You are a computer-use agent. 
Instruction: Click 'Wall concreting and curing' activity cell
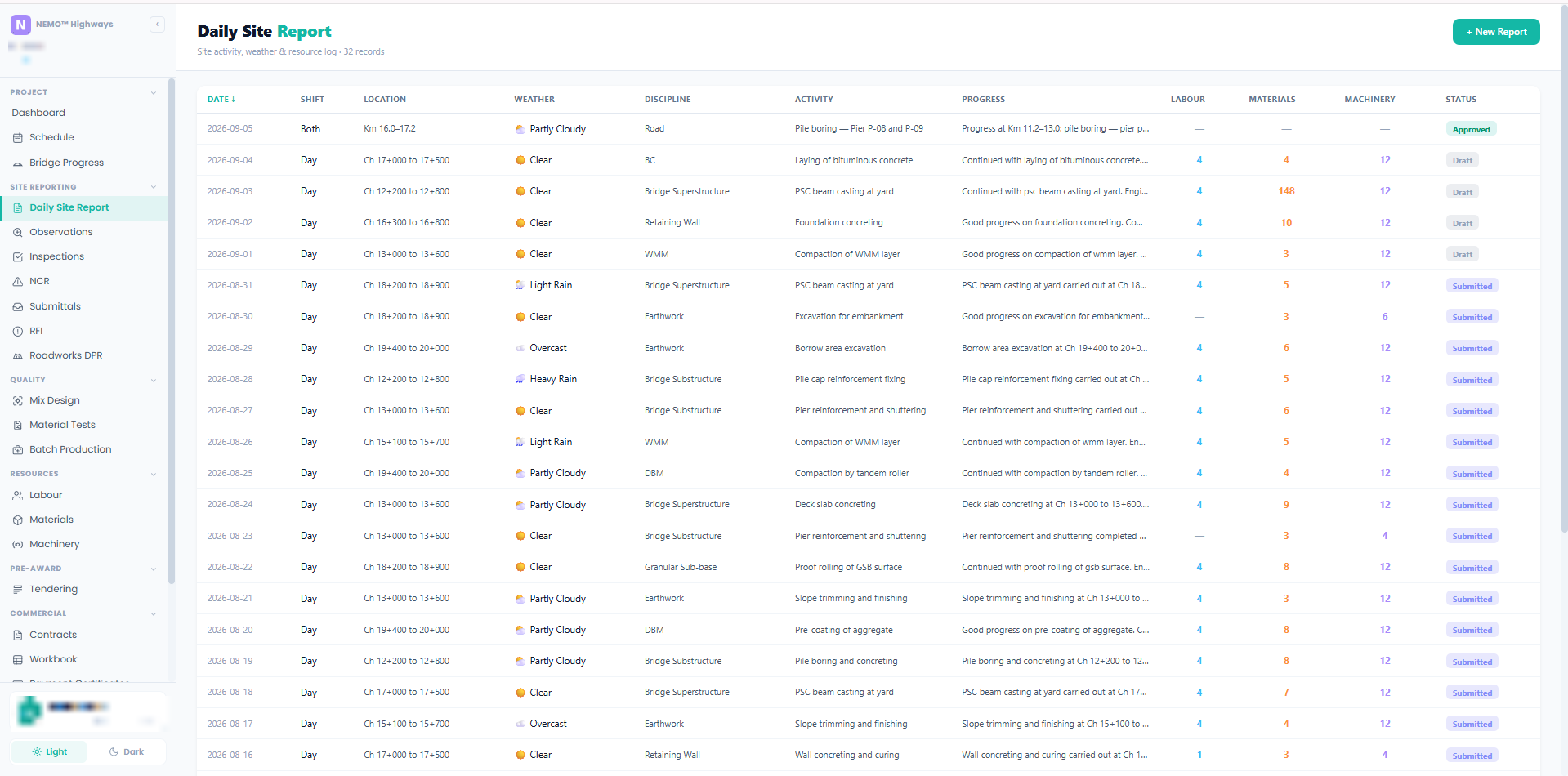tap(847, 755)
